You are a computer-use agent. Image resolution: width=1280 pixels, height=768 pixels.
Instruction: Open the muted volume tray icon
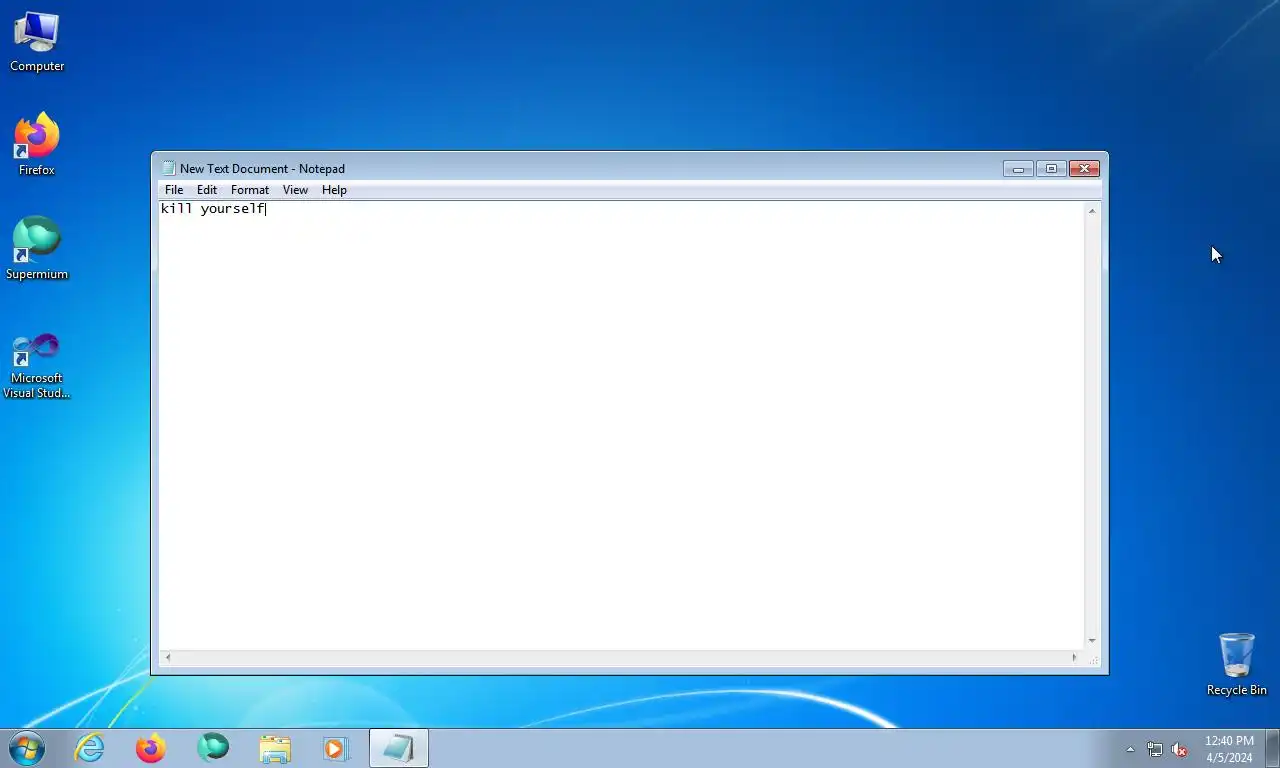point(1179,749)
